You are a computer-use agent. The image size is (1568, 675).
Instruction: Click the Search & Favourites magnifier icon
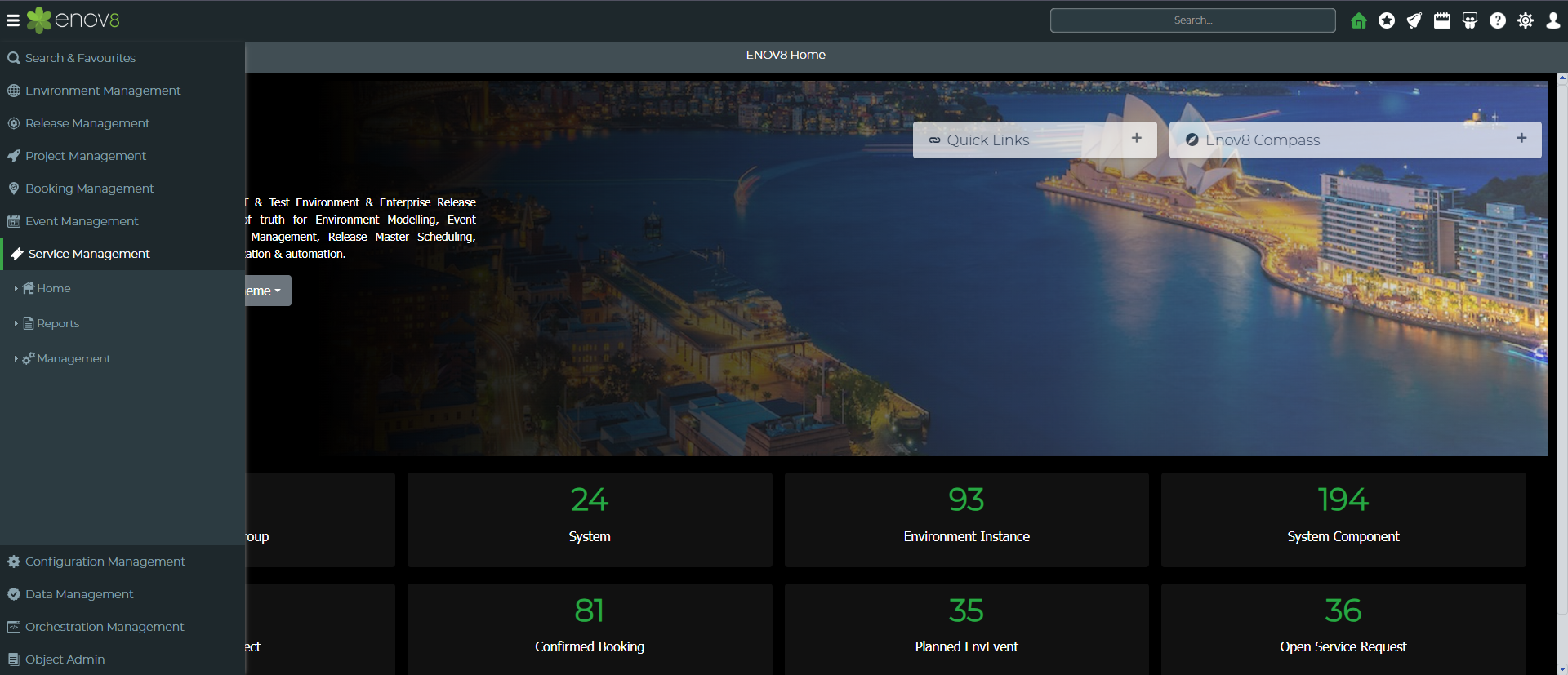point(14,58)
